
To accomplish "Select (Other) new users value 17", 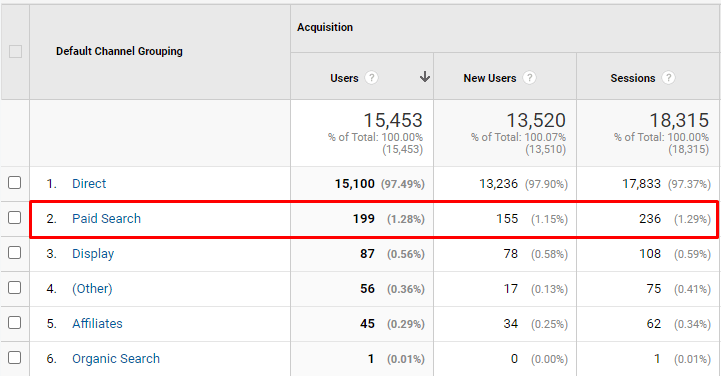I will (511, 288).
